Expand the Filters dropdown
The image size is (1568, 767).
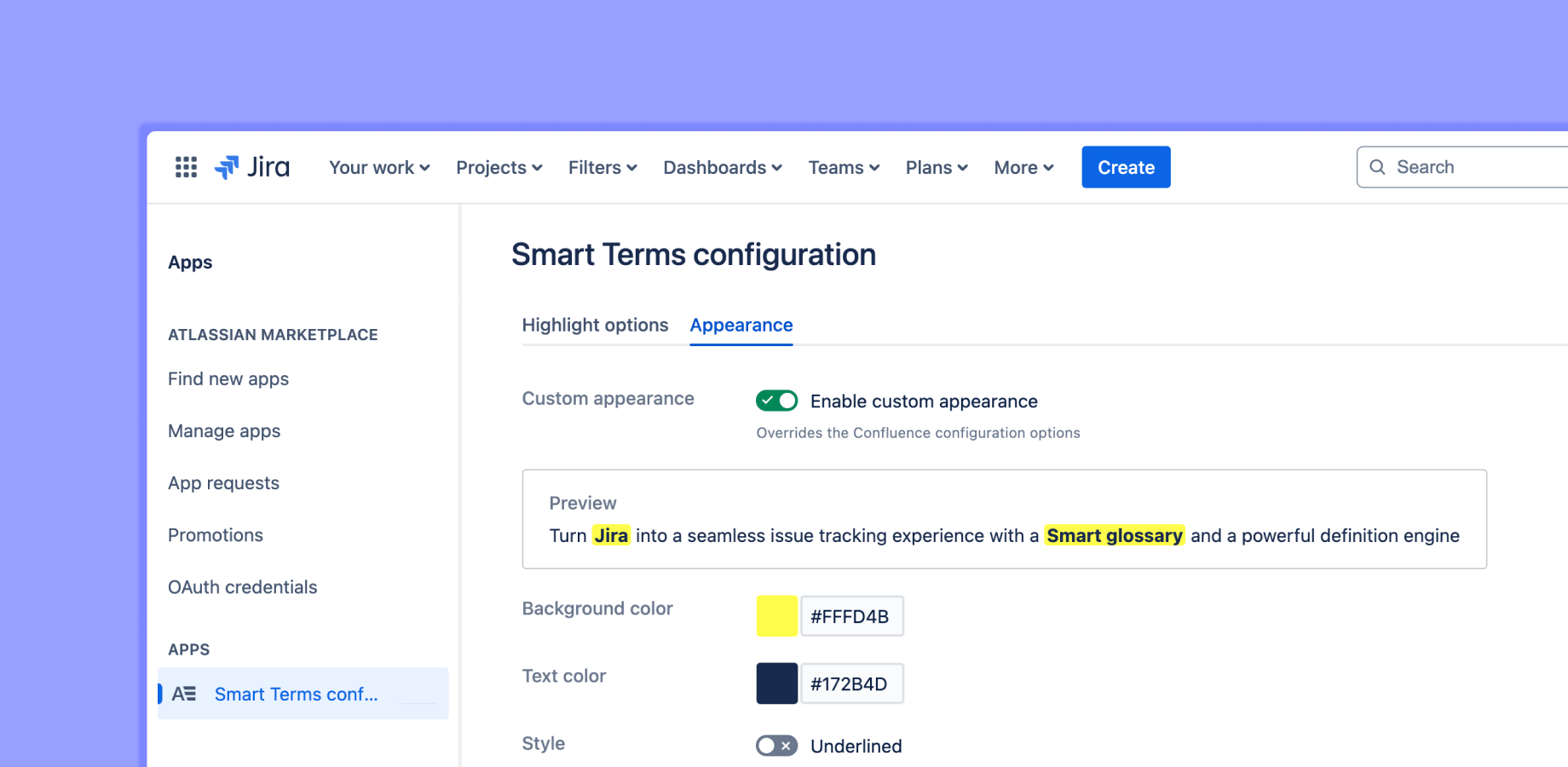pos(603,167)
